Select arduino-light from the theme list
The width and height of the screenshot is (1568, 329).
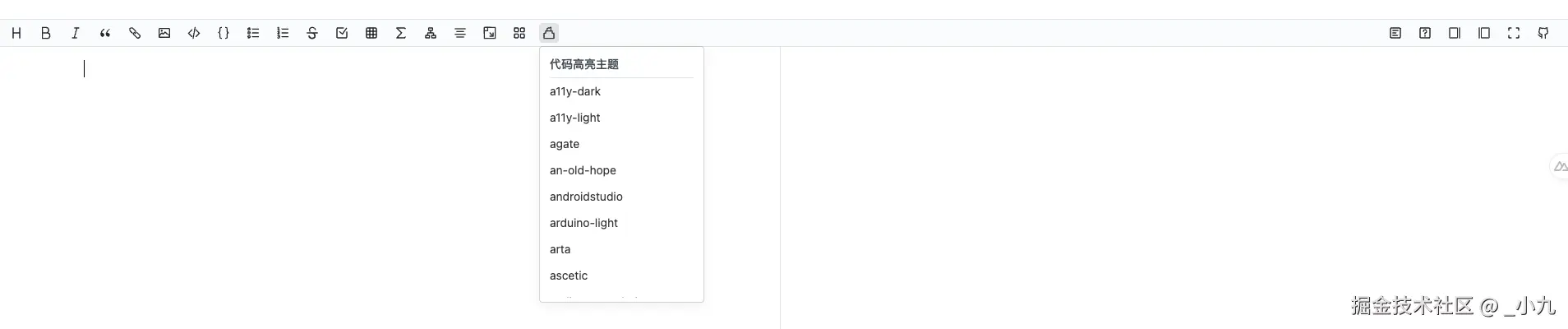pos(583,223)
